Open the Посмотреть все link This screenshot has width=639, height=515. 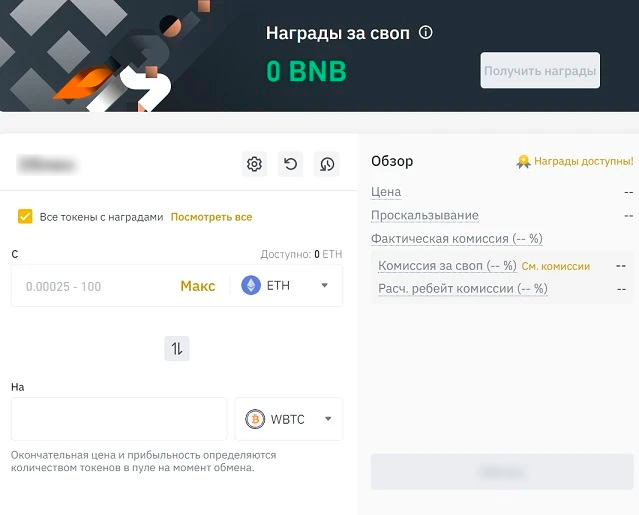coord(211,217)
